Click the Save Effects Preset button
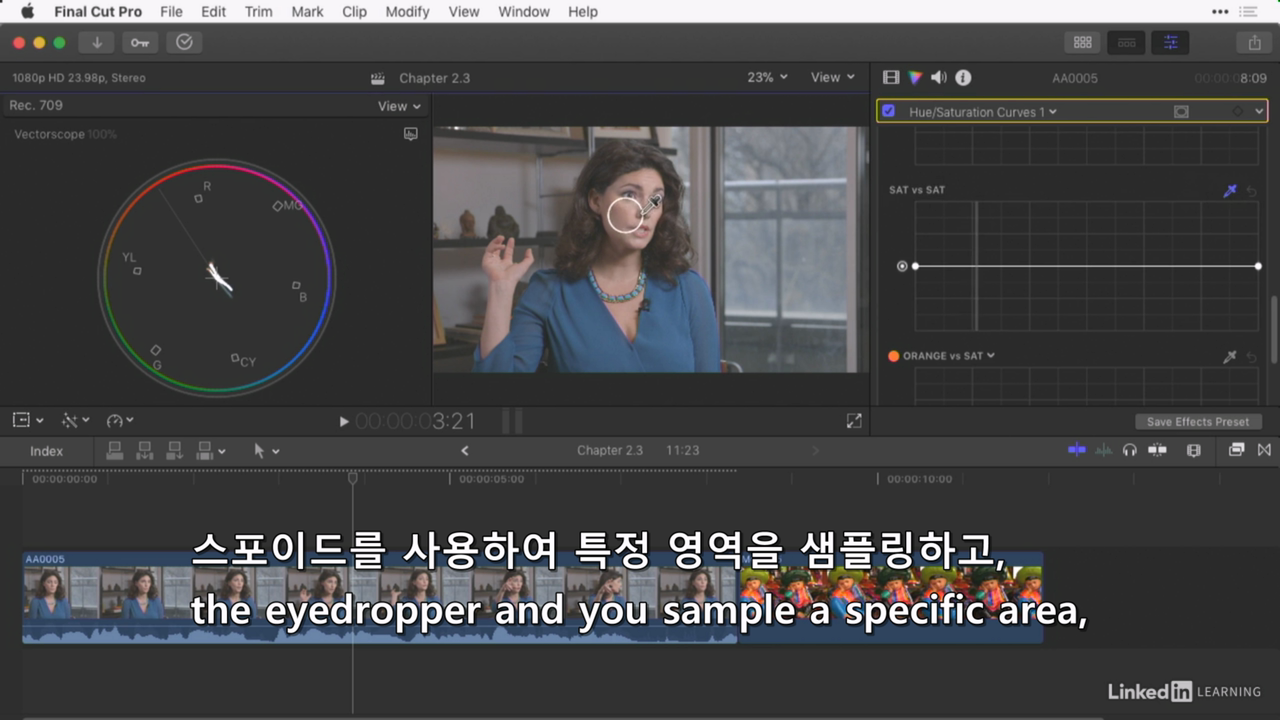 (x=1198, y=422)
